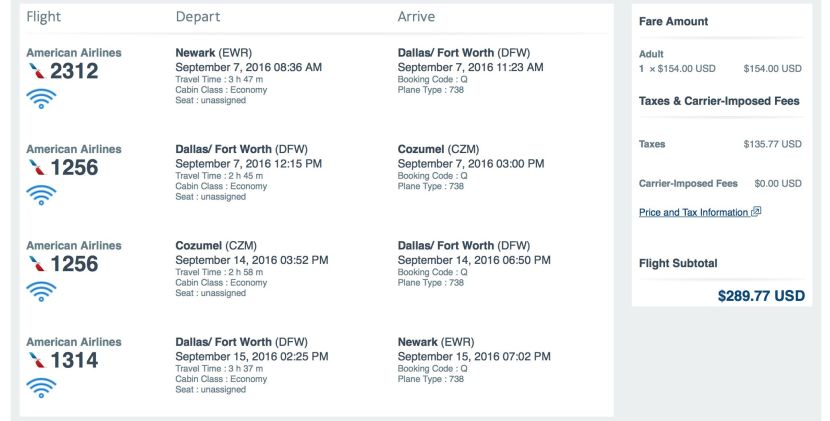The width and height of the screenshot is (830, 421).
Task: Click the Flight column header
Action: click(x=43, y=17)
